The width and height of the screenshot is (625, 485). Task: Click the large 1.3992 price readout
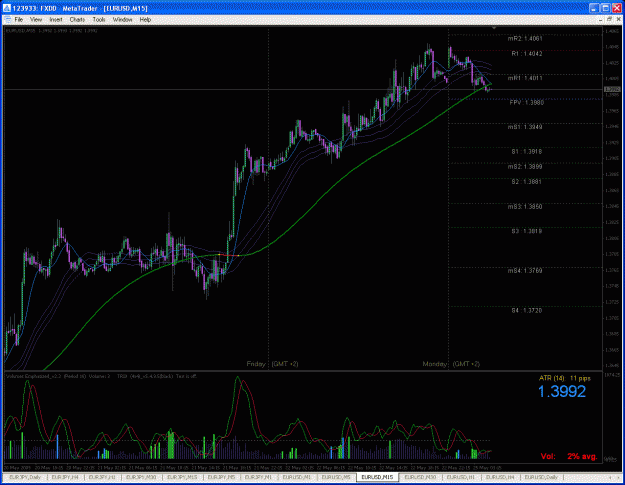(x=562, y=392)
